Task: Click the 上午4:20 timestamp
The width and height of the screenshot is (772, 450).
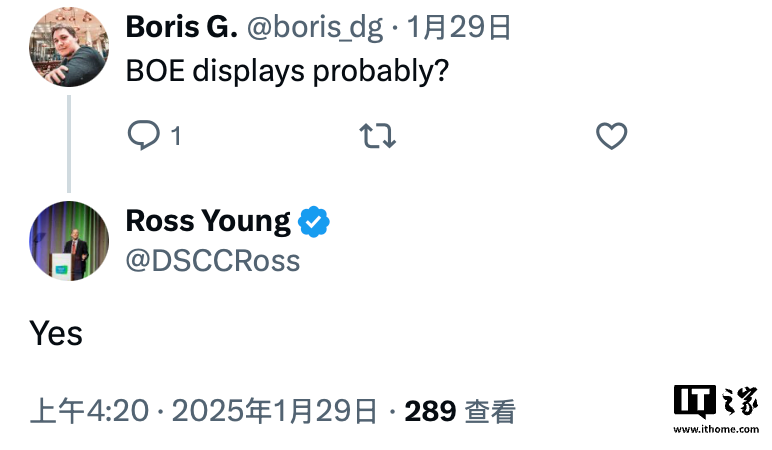Action: (x=89, y=411)
